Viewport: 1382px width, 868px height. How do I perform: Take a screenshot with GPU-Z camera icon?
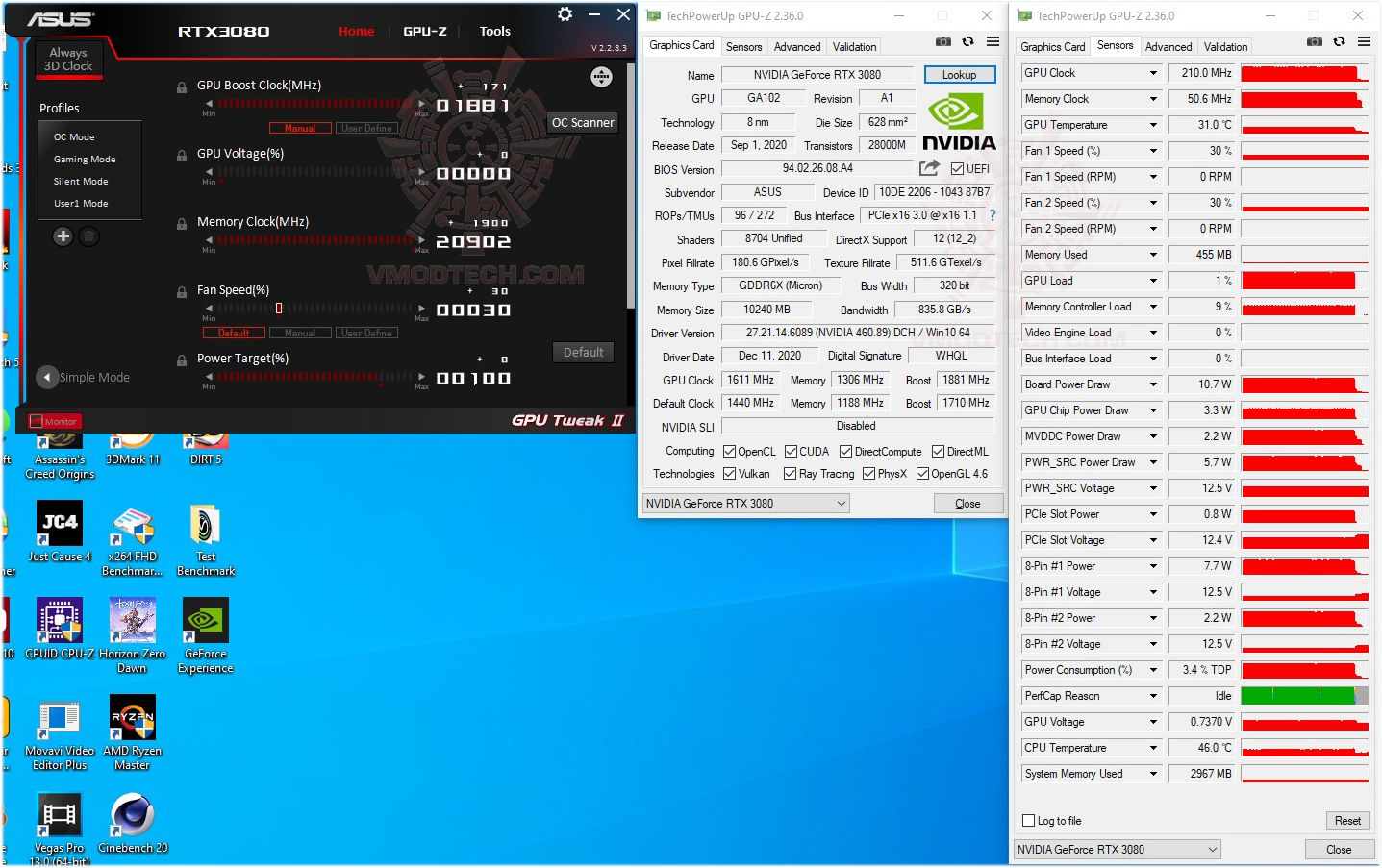pyautogui.click(x=943, y=41)
